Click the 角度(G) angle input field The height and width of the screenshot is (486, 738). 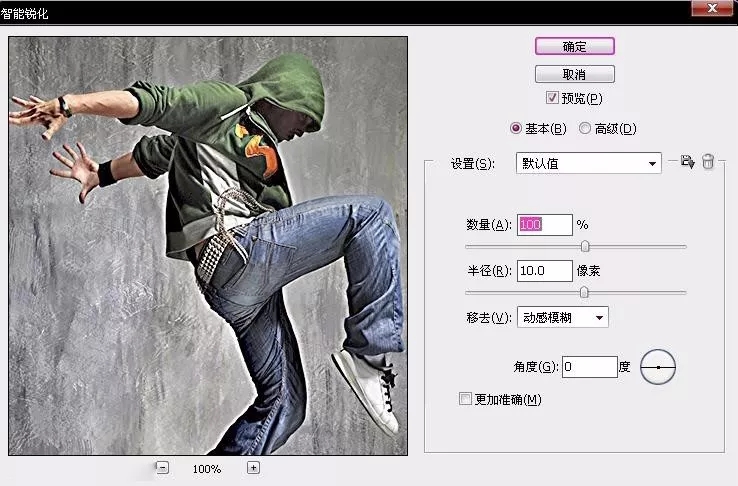(x=589, y=366)
